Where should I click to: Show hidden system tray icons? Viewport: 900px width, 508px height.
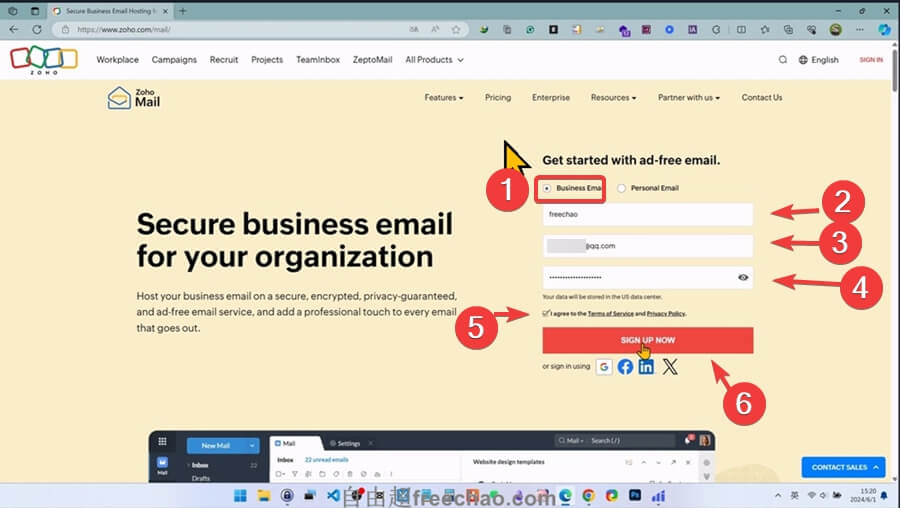coord(778,495)
